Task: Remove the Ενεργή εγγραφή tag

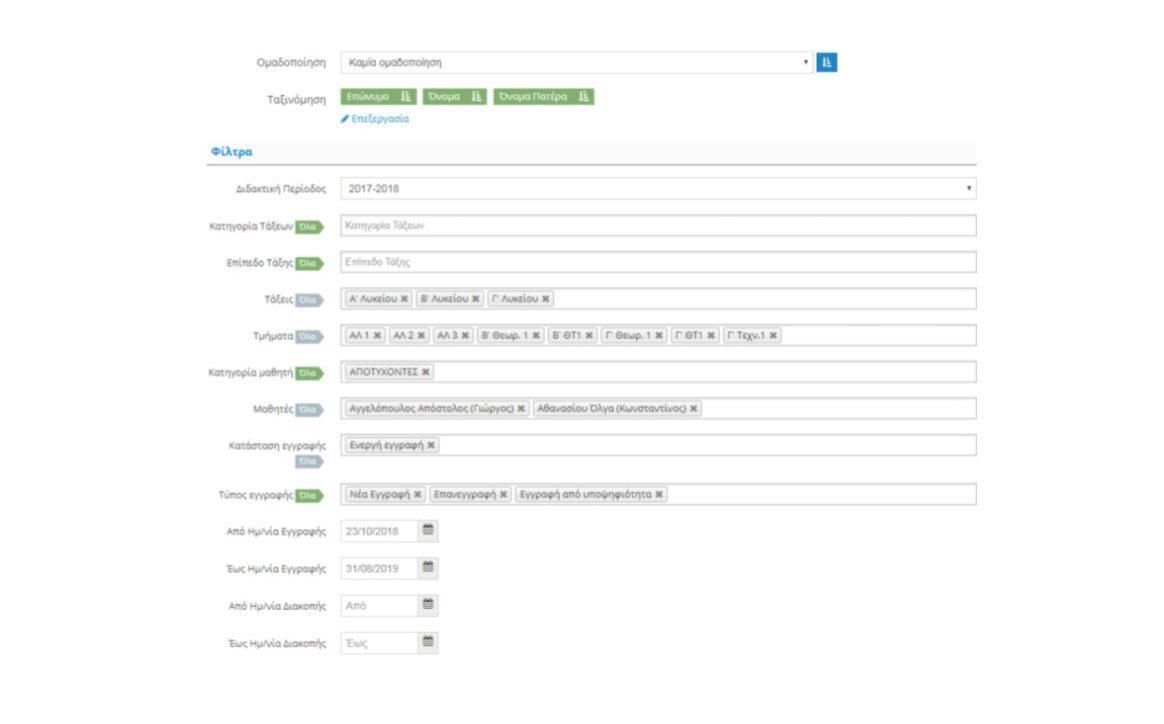Action: coord(431,445)
